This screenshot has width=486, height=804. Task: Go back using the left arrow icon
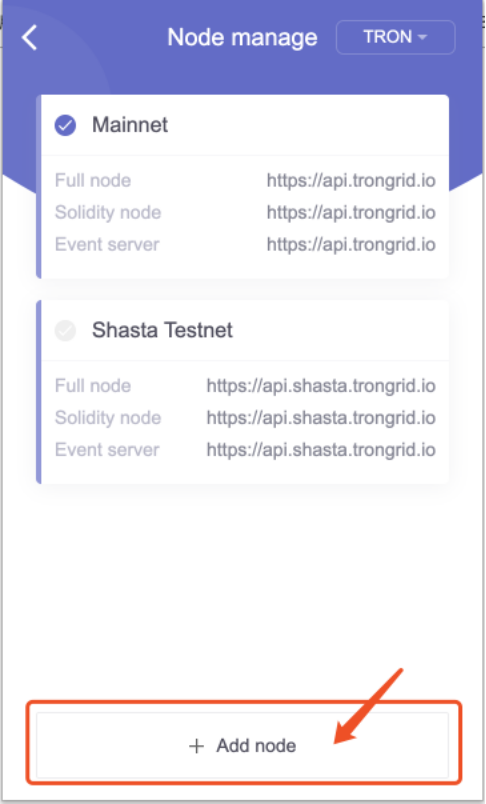pos(30,37)
